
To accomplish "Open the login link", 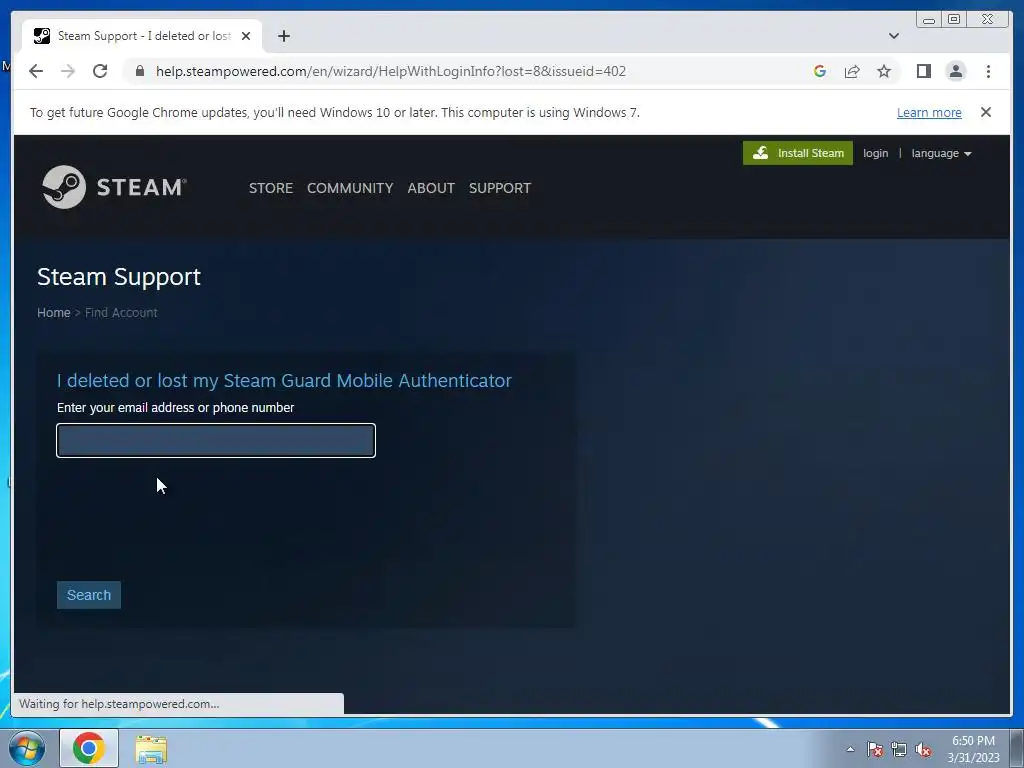I will (x=875, y=153).
